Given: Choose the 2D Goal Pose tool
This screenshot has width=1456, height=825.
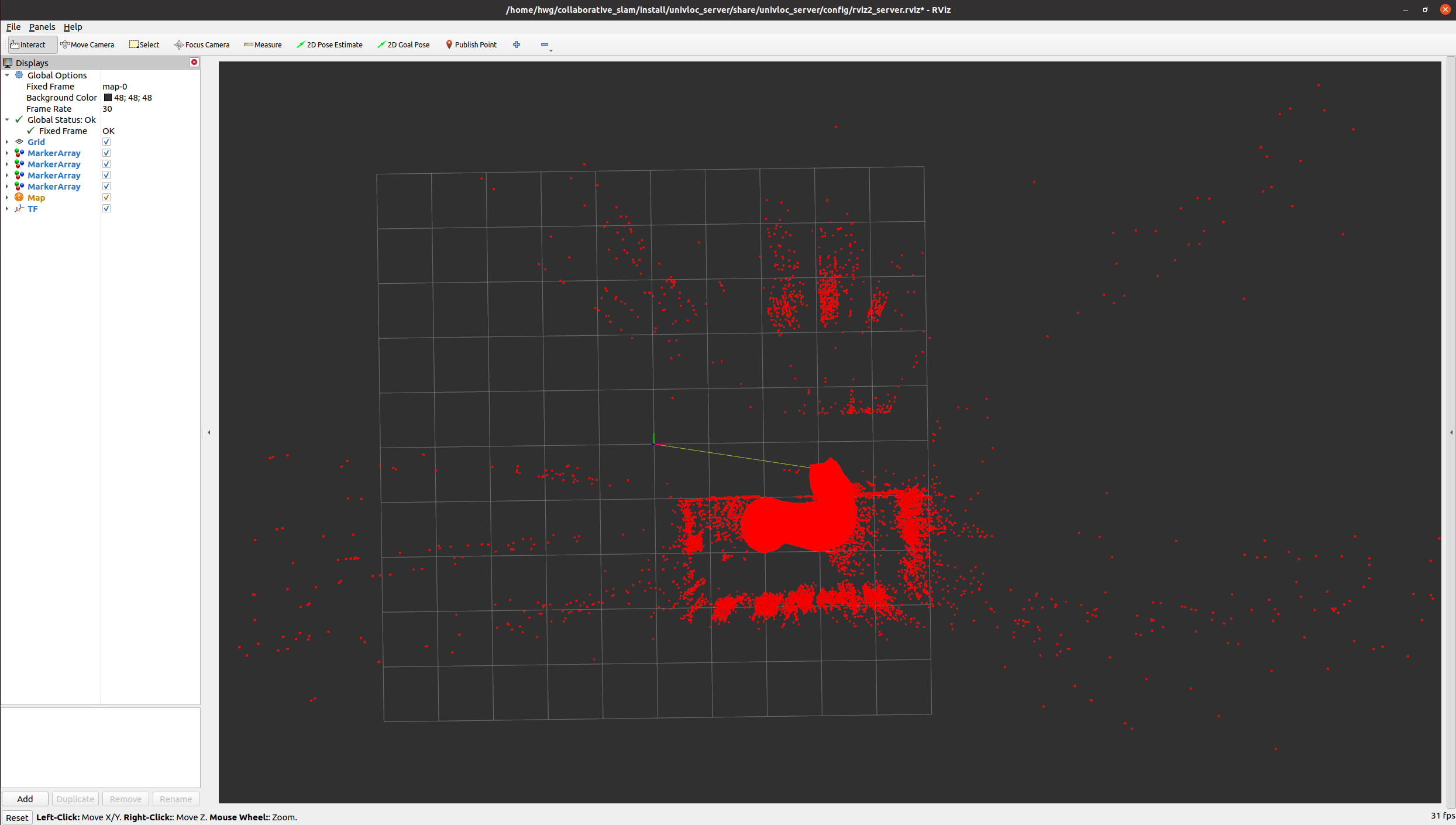Looking at the screenshot, I should (404, 44).
